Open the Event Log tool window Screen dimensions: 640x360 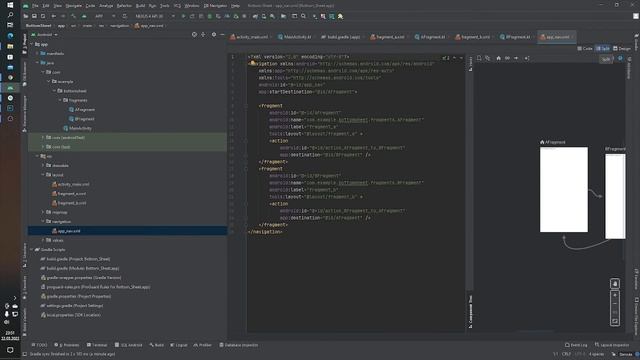tap(576, 345)
